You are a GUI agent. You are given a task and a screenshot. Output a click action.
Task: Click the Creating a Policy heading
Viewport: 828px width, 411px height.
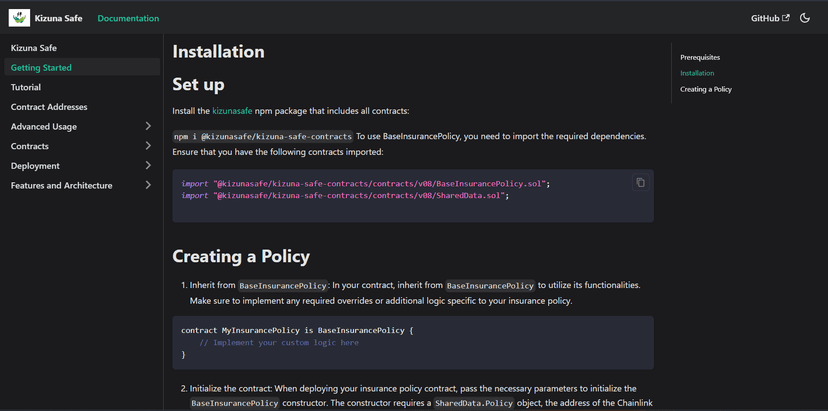pyautogui.click(x=241, y=256)
